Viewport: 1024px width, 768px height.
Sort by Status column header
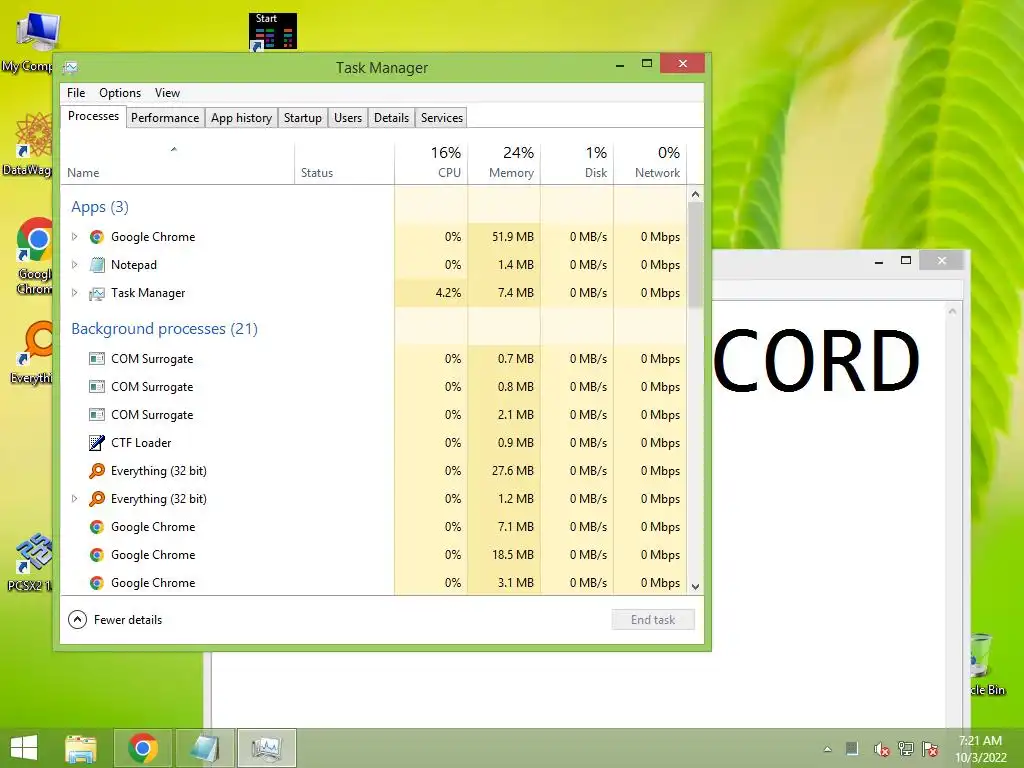344,164
